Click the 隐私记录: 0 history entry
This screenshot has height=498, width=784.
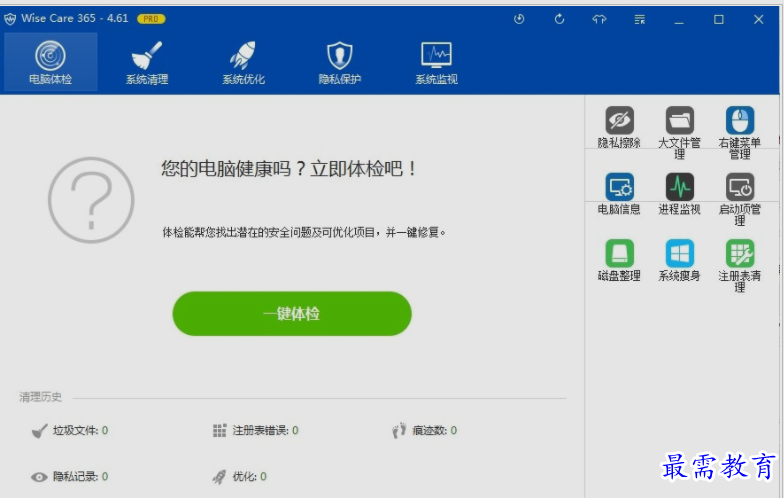70,477
